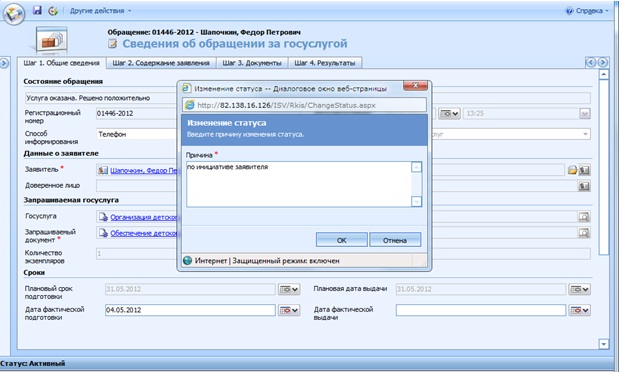Click main form scroll up arrow
Viewport: 620px width, 374px height.
pyautogui.click(x=603, y=74)
